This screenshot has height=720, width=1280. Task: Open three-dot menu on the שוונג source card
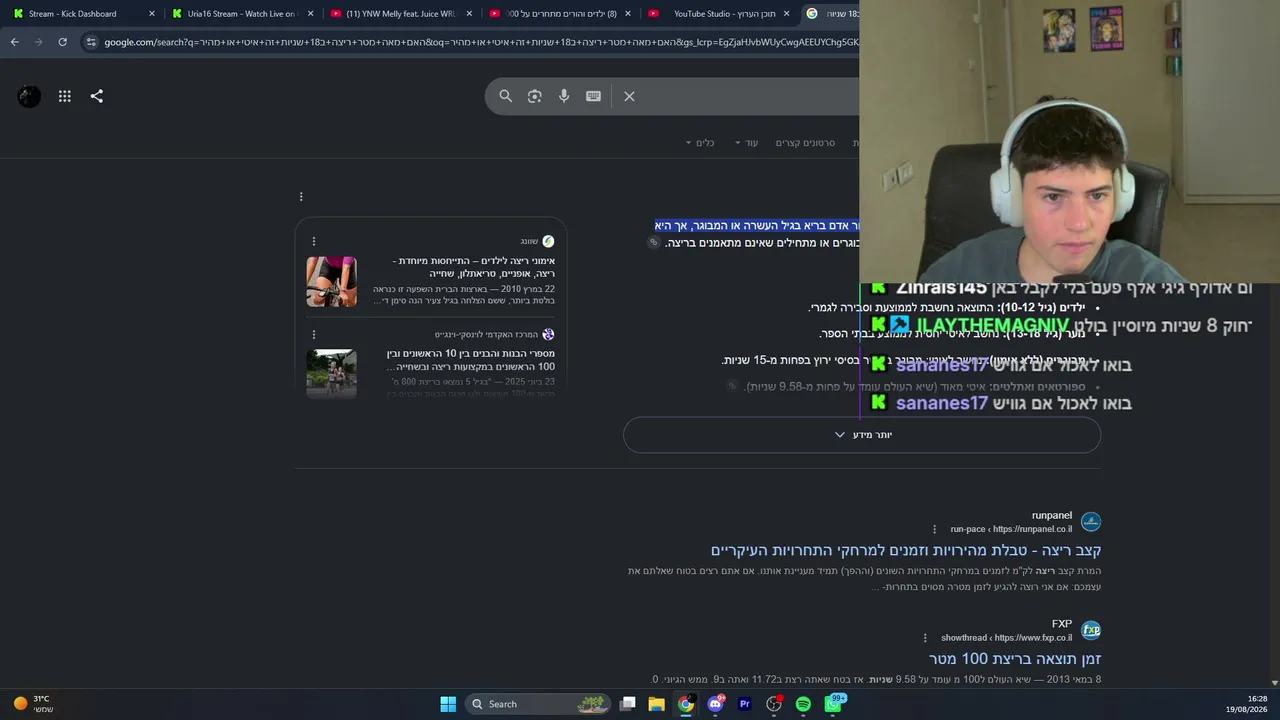[x=314, y=241]
